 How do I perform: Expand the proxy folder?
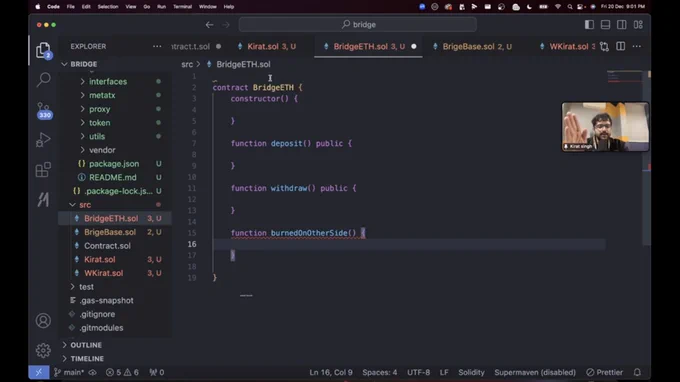point(100,109)
